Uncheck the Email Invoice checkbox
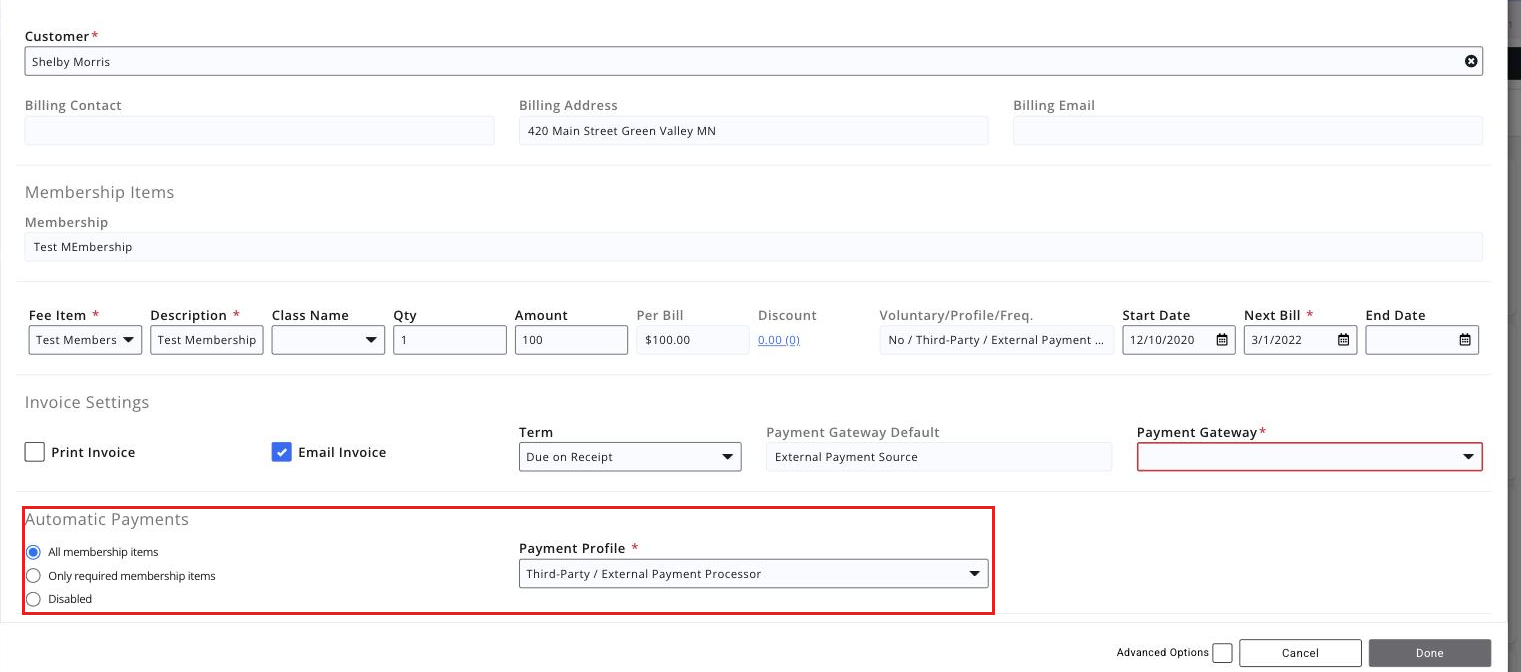Screen dimensions: 1521x672 pos(281,452)
